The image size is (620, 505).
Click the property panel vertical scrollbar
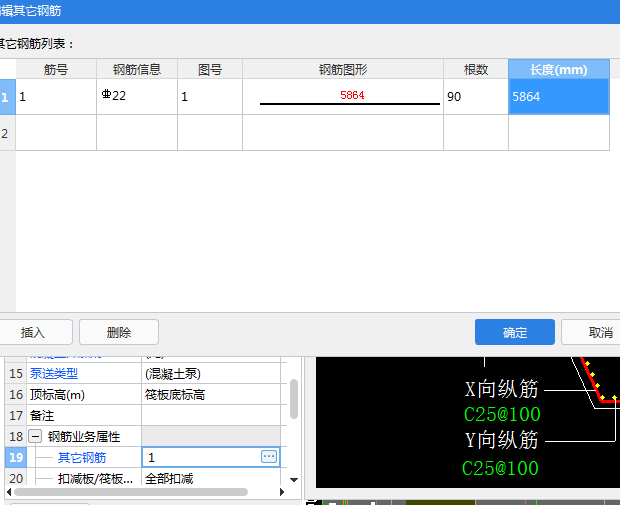pos(293,399)
